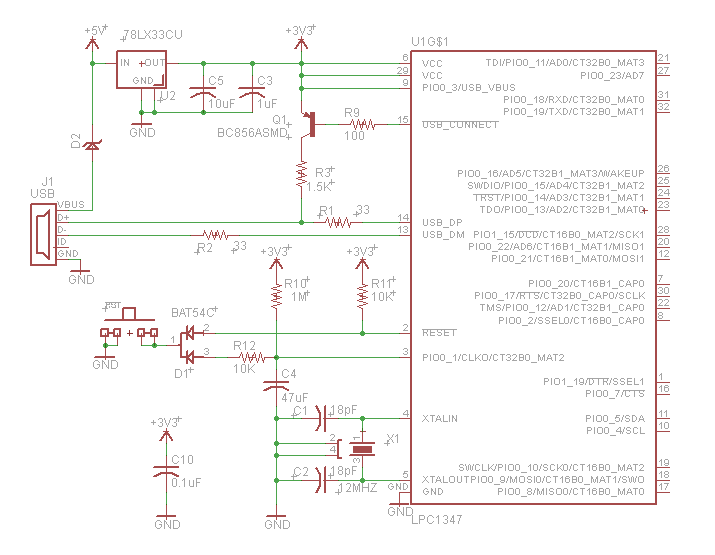This screenshot has width=715, height=555.
Task: Click the R3 1.5K resistor symbol
Action: (x=301, y=175)
